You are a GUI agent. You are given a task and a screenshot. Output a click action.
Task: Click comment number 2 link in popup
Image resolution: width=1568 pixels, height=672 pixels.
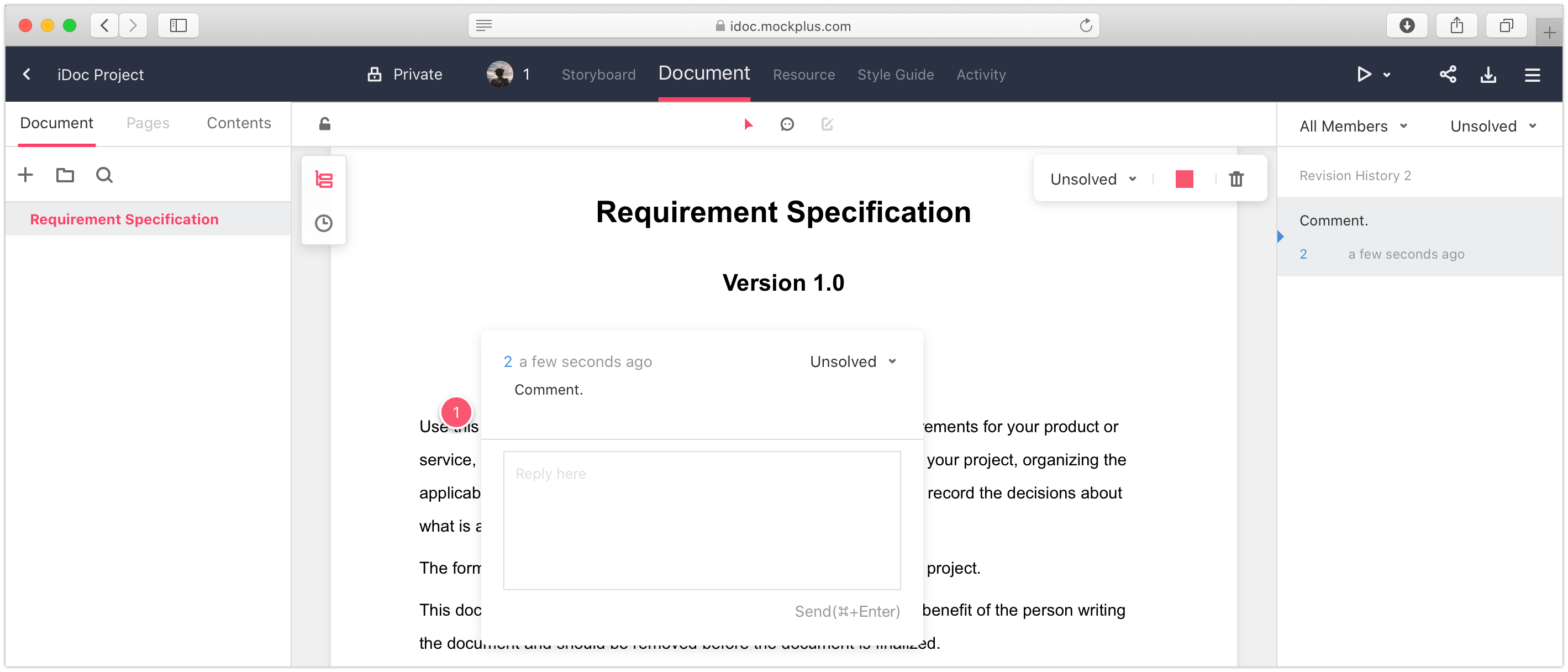pyautogui.click(x=508, y=361)
